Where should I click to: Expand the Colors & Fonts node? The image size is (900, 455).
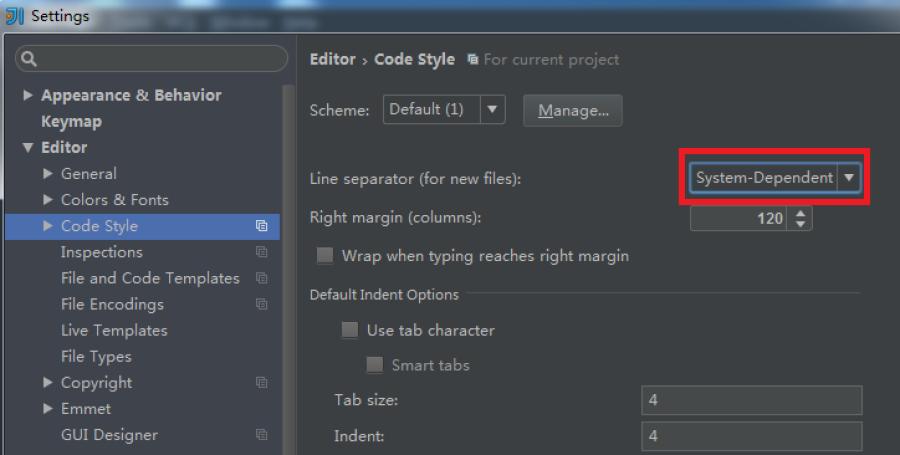pos(48,200)
